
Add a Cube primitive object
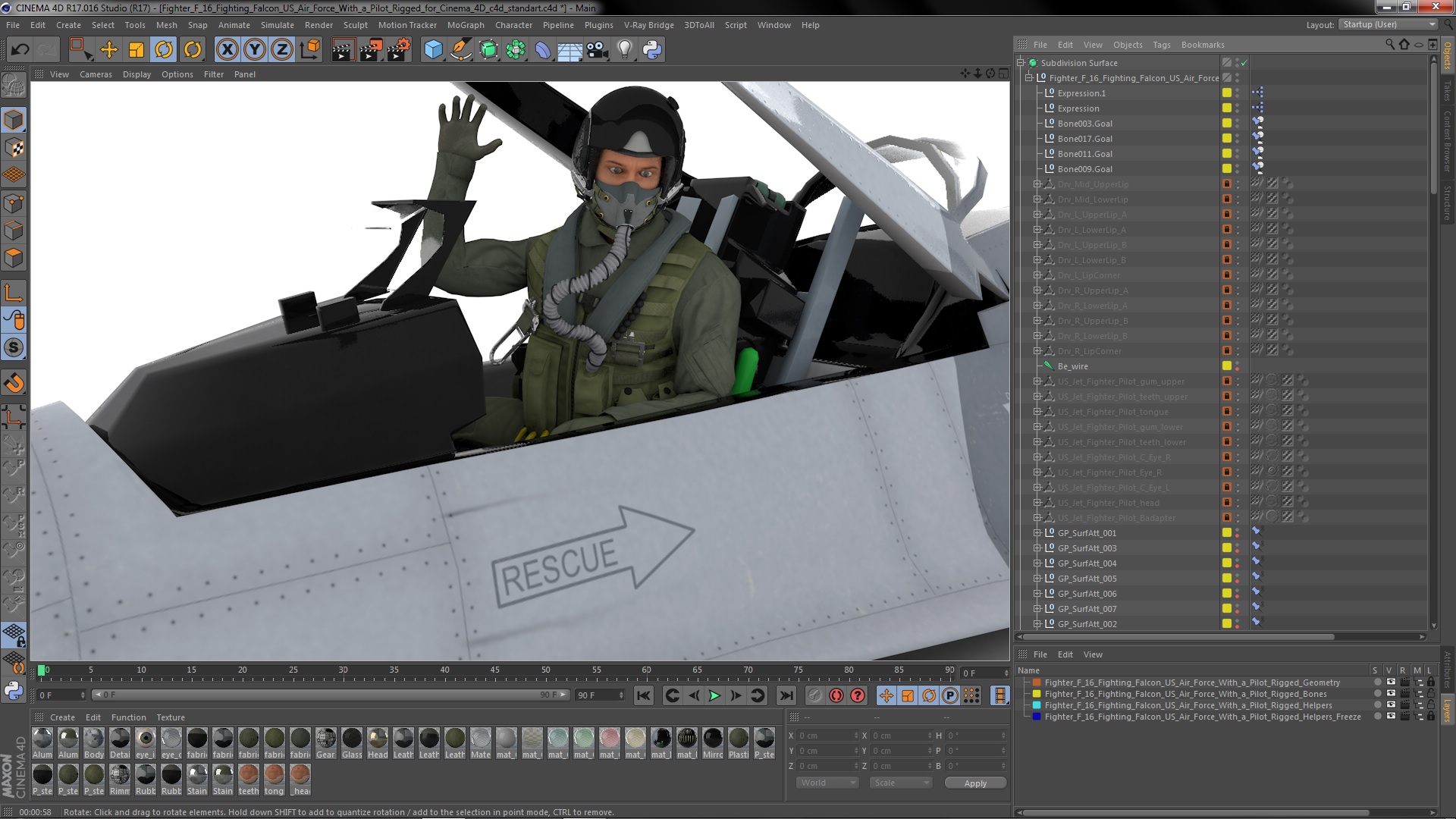pos(433,50)
